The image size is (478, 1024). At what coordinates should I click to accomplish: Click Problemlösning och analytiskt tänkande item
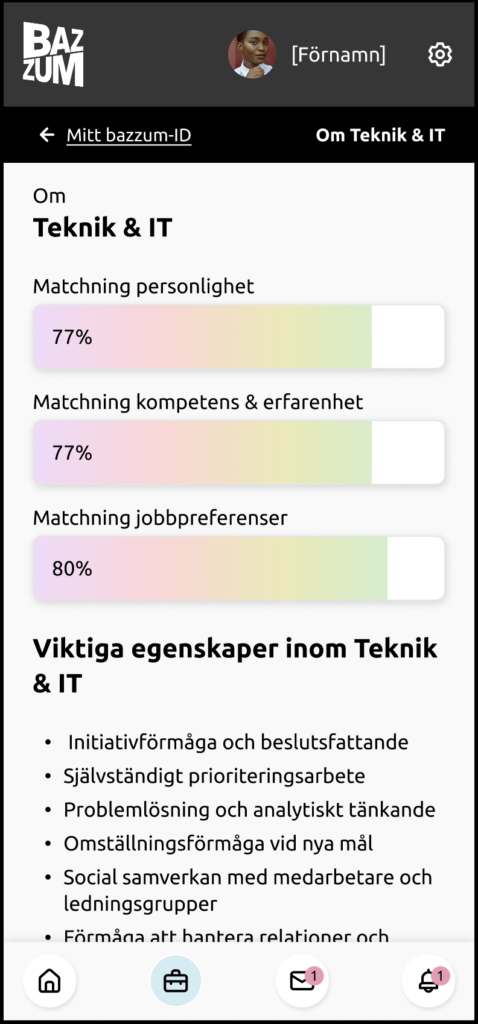249,810
